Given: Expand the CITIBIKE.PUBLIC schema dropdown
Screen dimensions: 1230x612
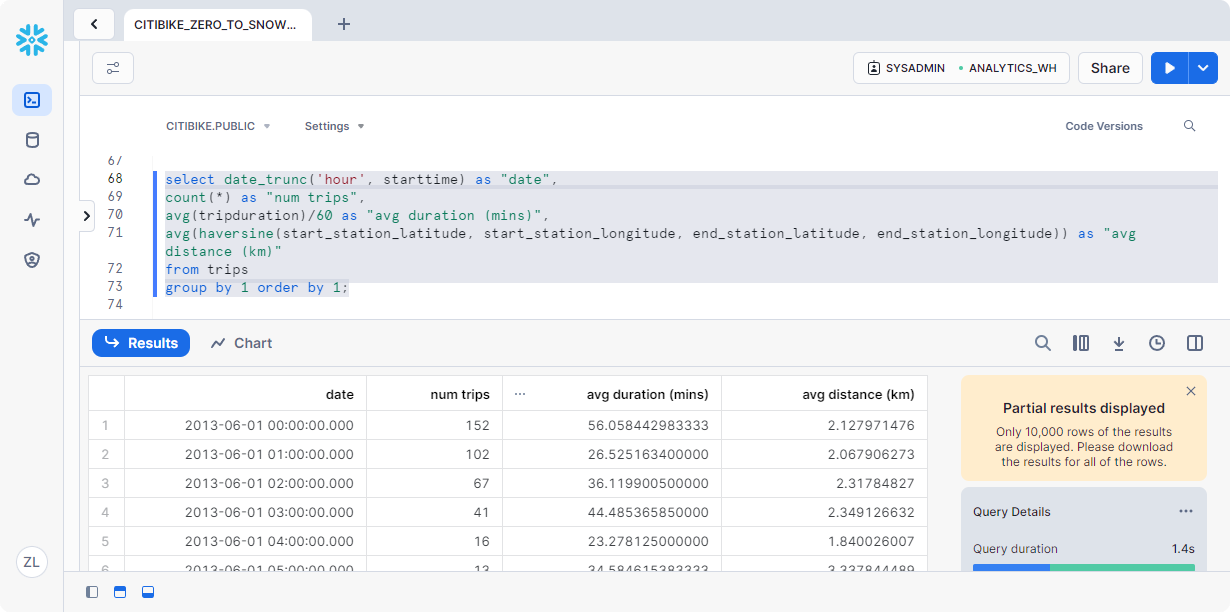Looking at the screenshot, I should point(218,126).
